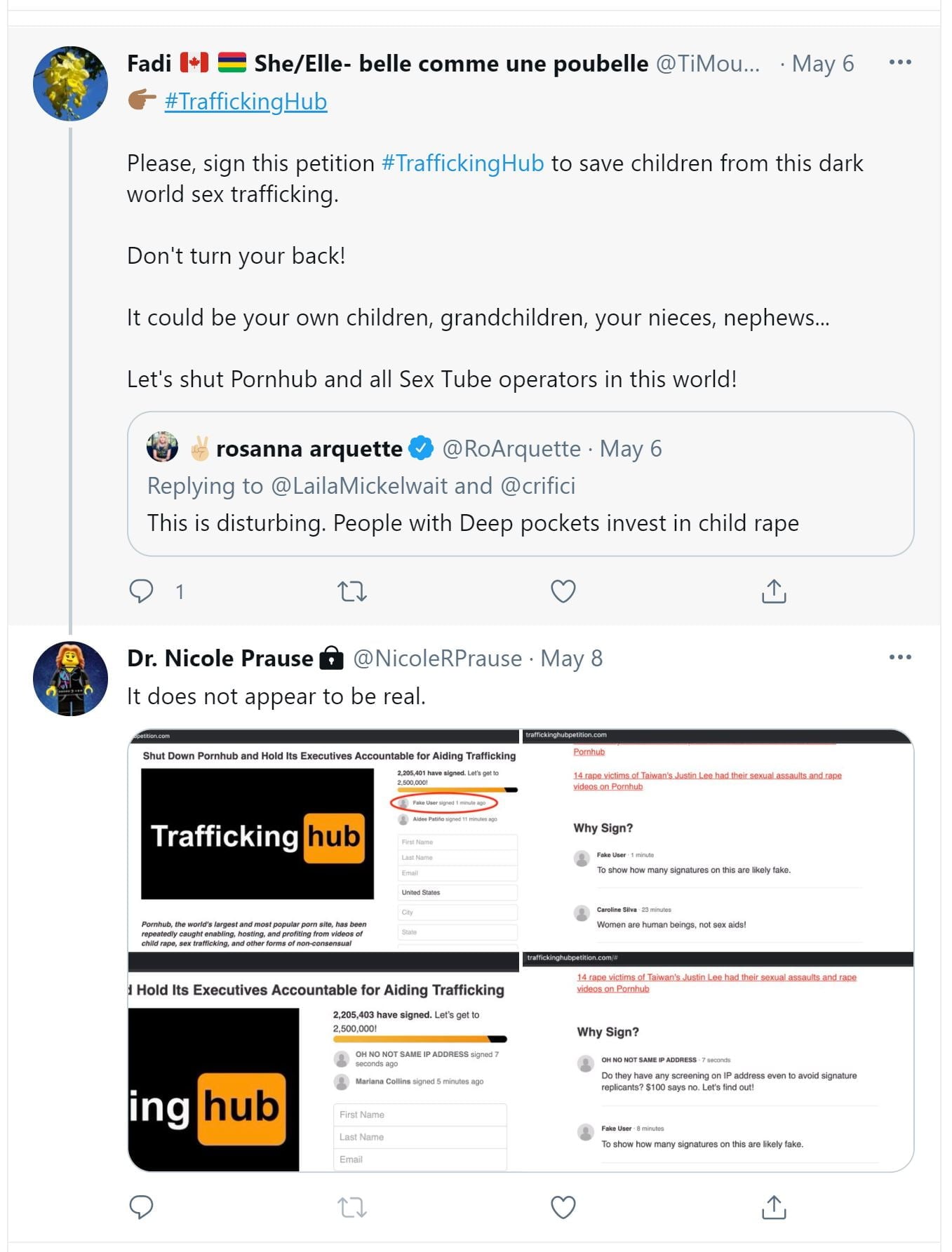Share Dr. Nicole Prause's tweet
Image resolution: width=952 pixels, height=1252 pixels.
pos(774,1206)
